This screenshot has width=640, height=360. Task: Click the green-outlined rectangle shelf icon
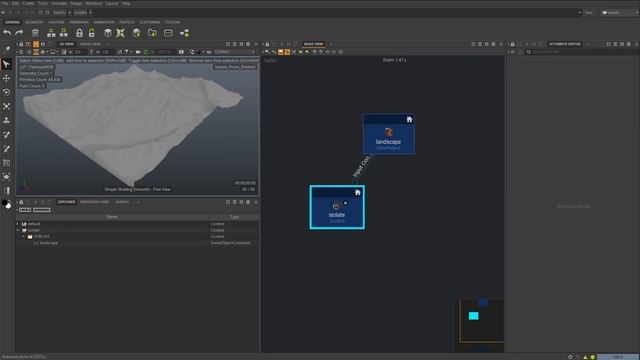tap(168, 33)
